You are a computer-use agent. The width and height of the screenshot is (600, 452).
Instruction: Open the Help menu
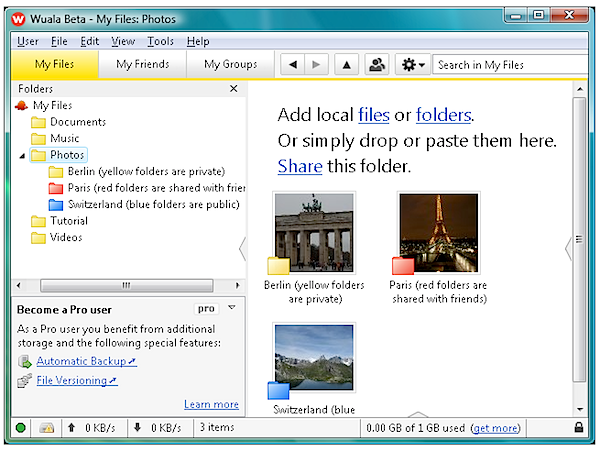pos(198,41)
